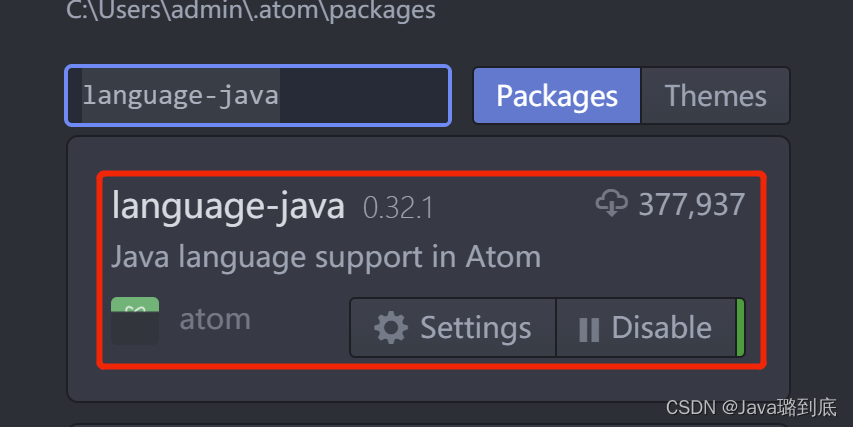Open language-java package Settings
This screenshot has width=853, height=427.
[x=453, y=327]
